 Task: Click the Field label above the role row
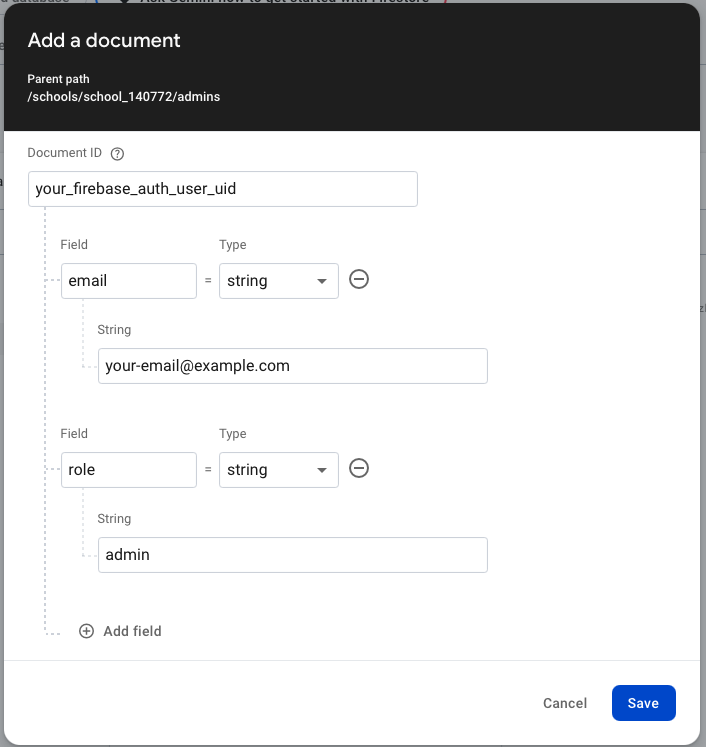(x=74, y=434)
